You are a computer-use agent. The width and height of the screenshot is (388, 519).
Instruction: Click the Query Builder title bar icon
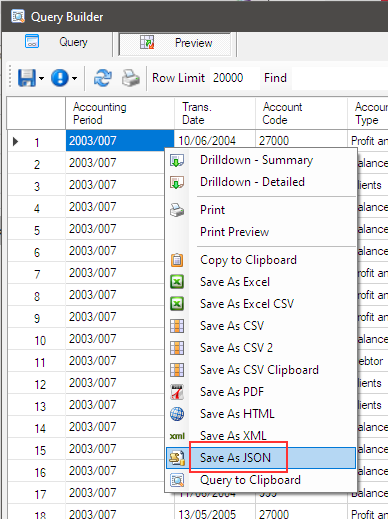pos(18,16)
